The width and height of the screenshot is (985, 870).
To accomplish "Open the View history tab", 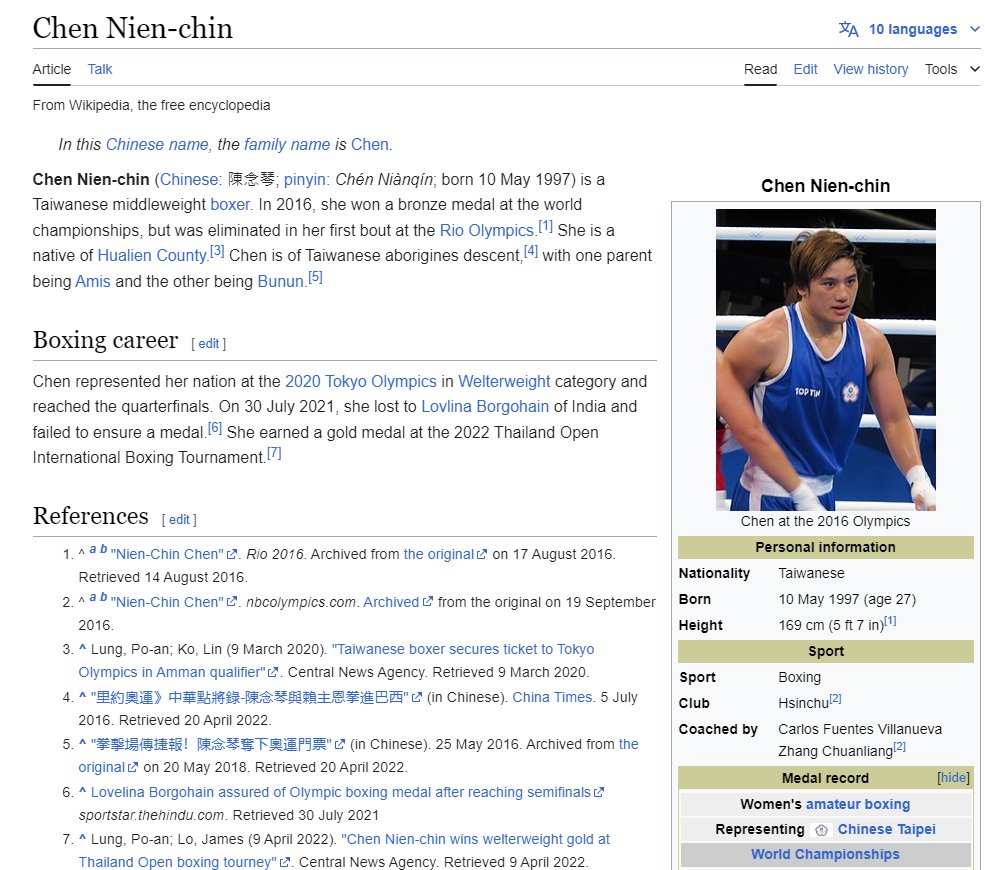I will tap(871, 69).
